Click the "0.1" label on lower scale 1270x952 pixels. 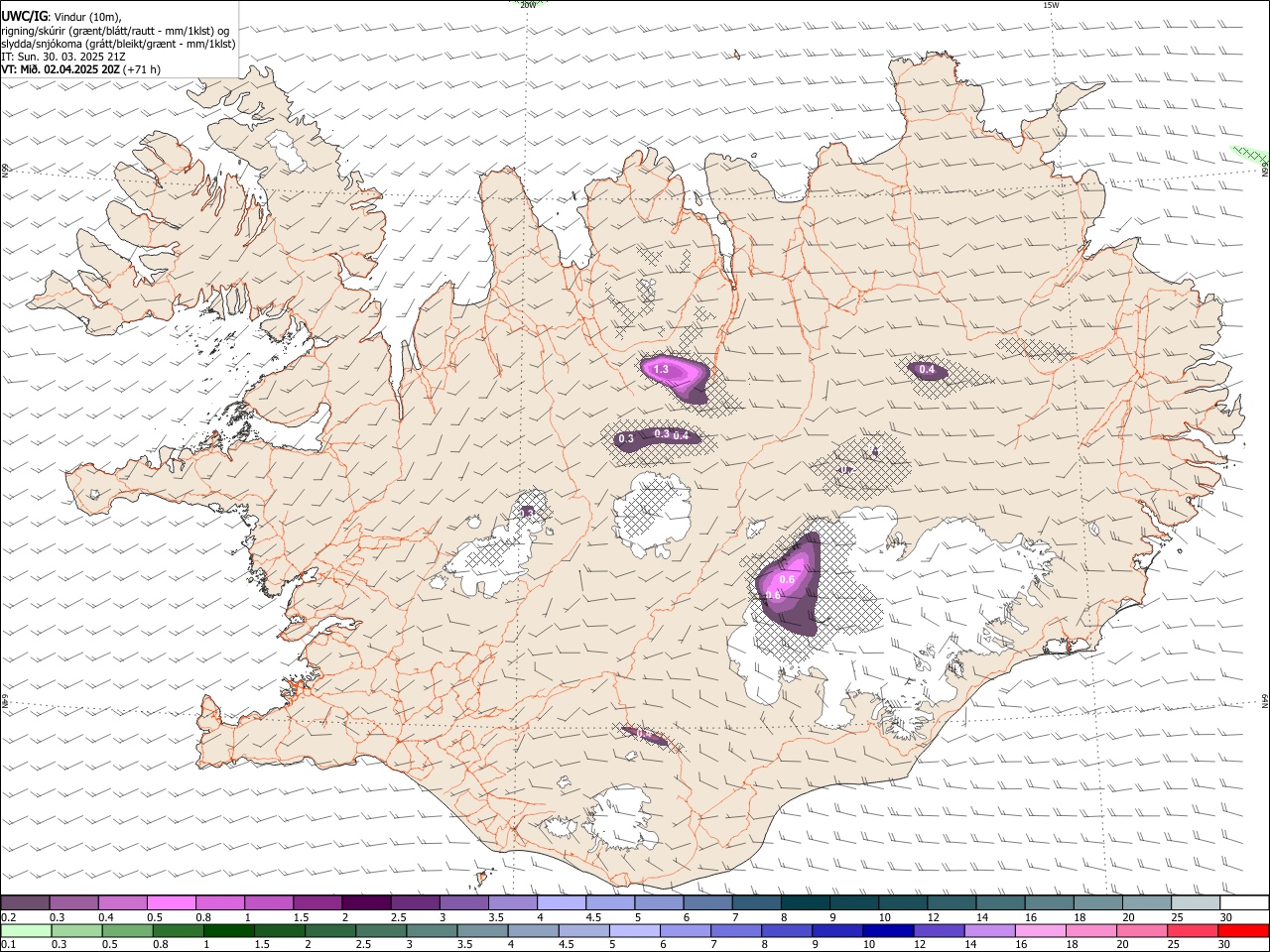pyautogui.click(x=8, y=944)
